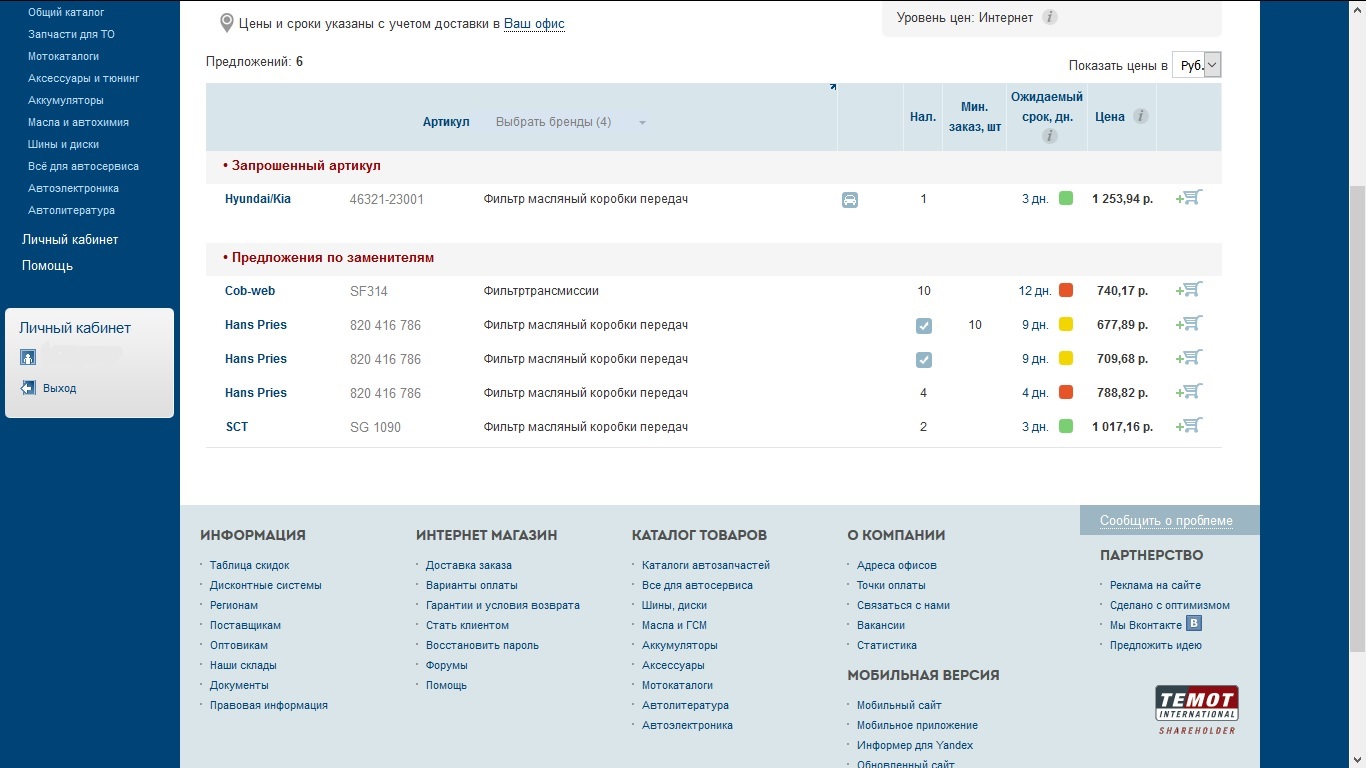Open the Выбрать бренды (4) dropdown
This screenshot has width=1366, height=768.
coord(571,122)
